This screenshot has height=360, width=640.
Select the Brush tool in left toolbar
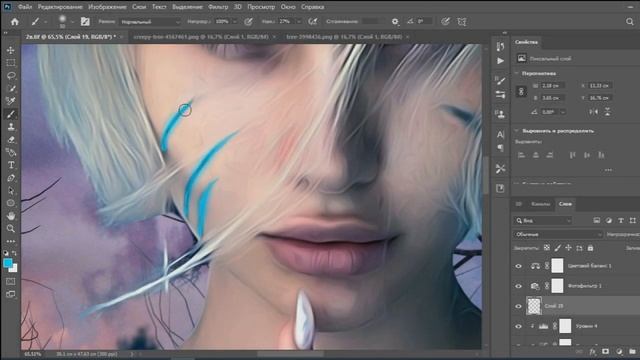(11, 114)
